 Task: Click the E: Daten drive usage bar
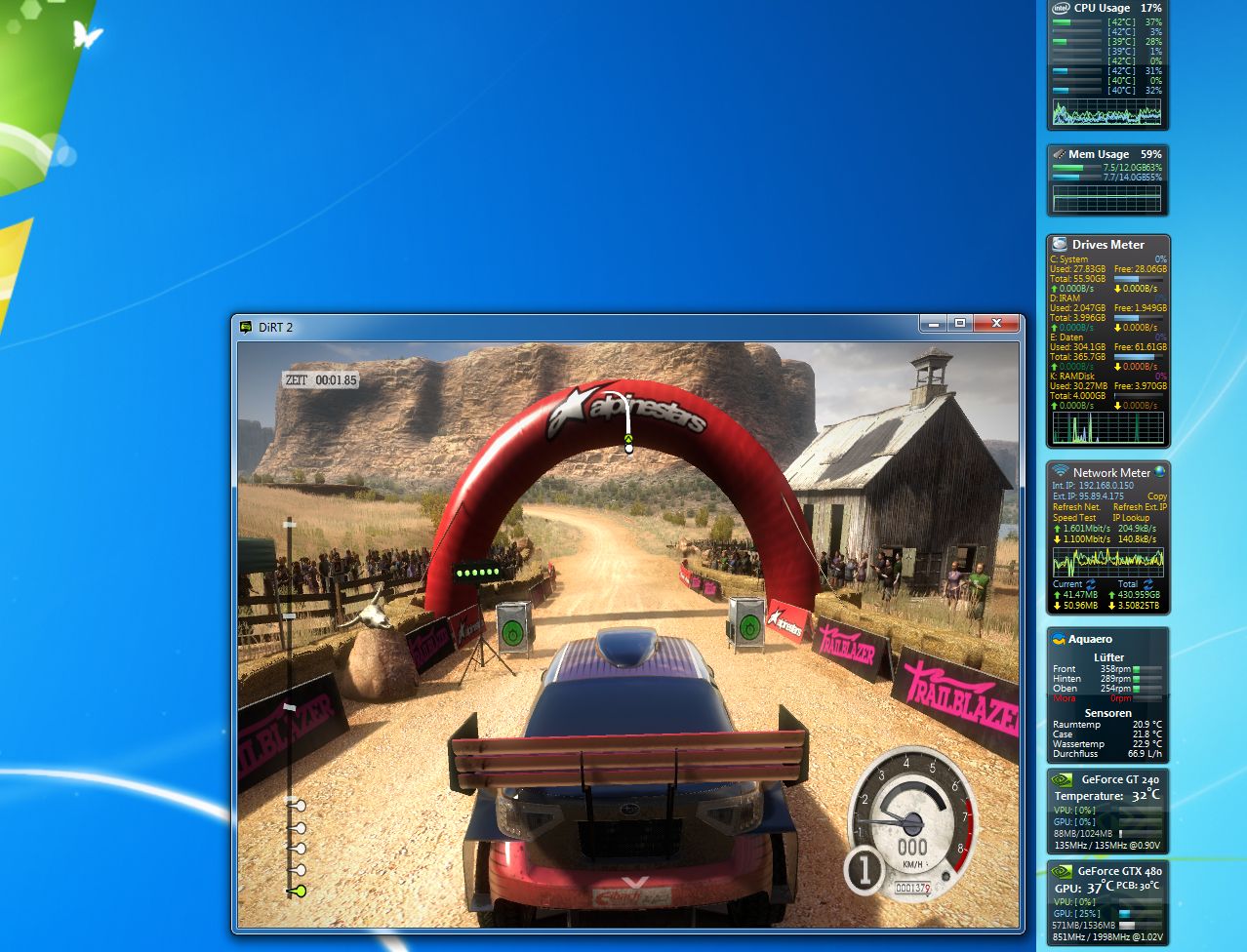coord(1139,357)
